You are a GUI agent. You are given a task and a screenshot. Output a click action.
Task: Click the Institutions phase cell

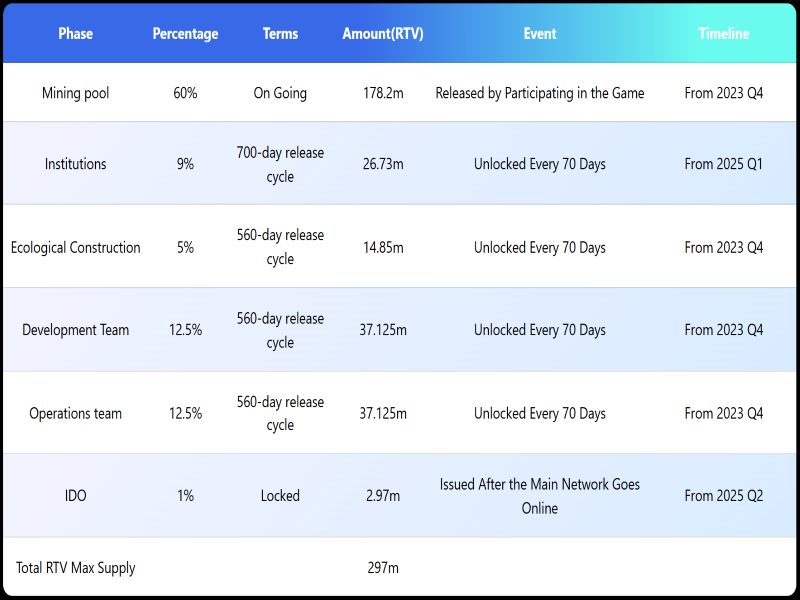point(75,164)
